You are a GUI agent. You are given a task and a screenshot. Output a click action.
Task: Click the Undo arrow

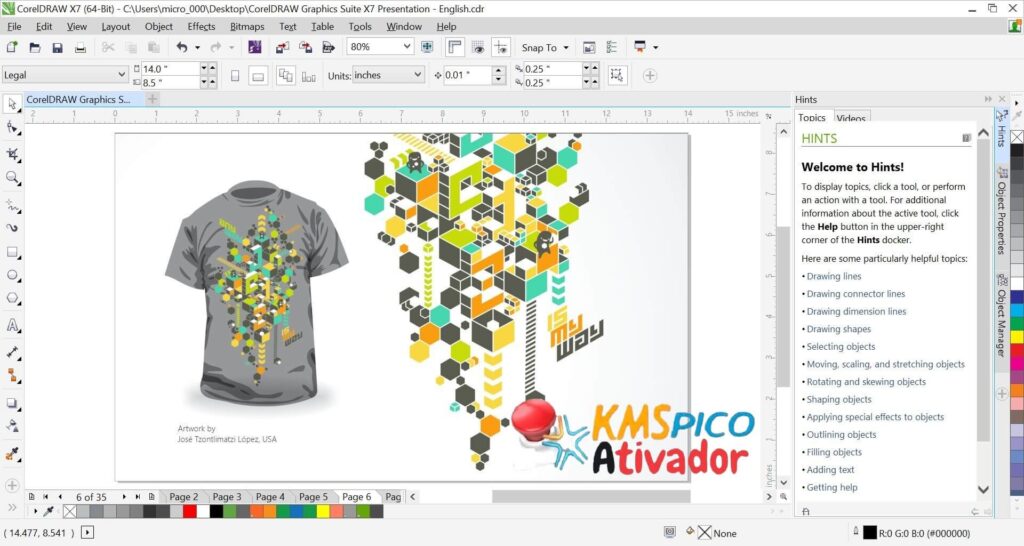coord(182,47)
